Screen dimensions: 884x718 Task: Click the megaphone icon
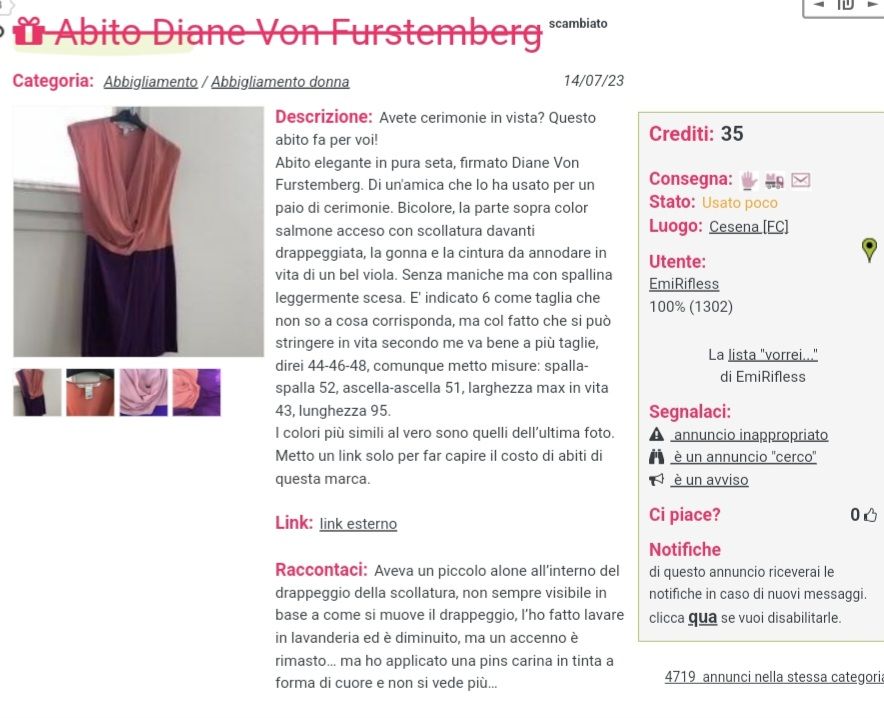coord(656,480)
